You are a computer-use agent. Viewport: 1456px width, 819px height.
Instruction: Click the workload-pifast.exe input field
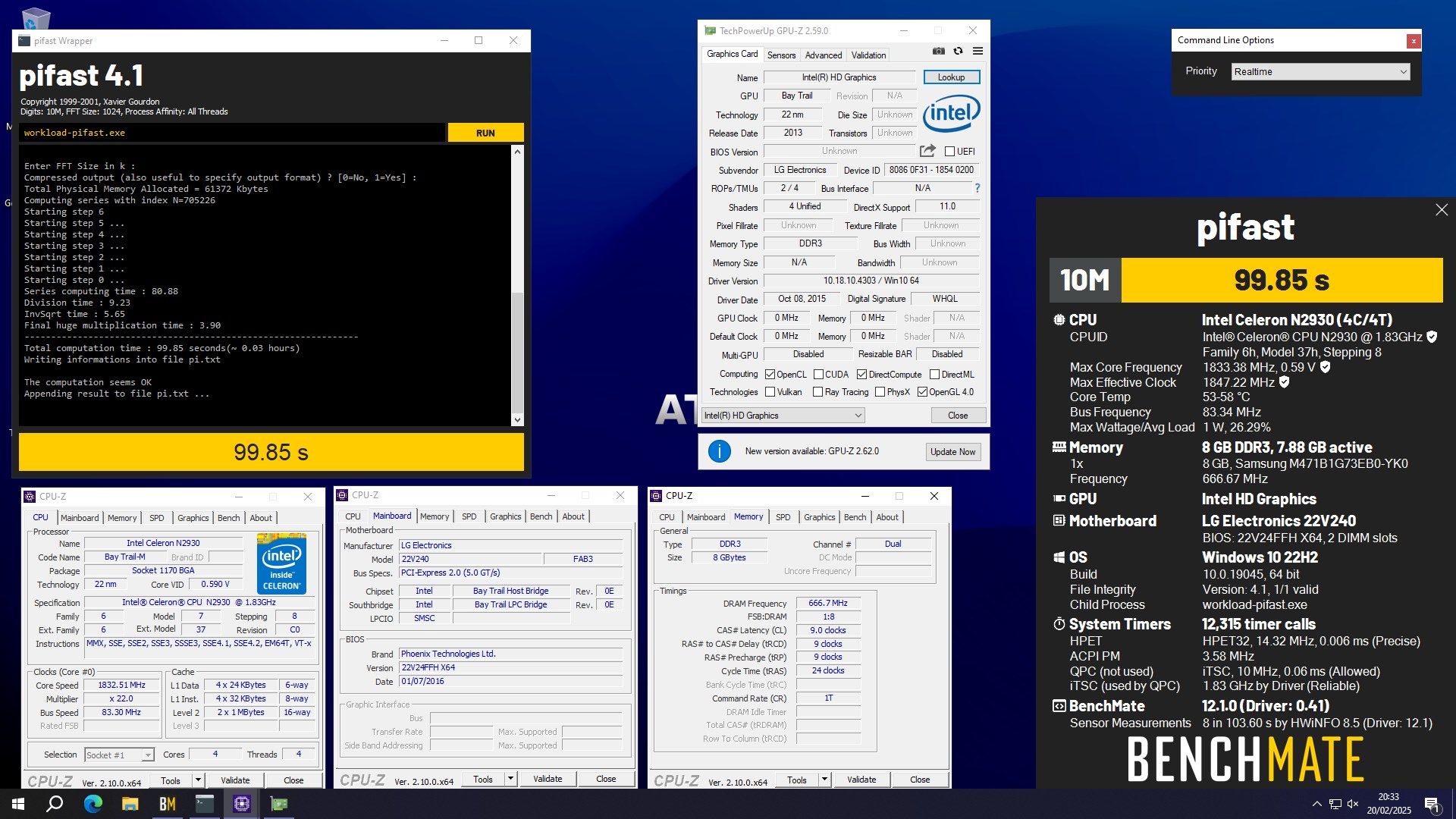click(232, 133)
